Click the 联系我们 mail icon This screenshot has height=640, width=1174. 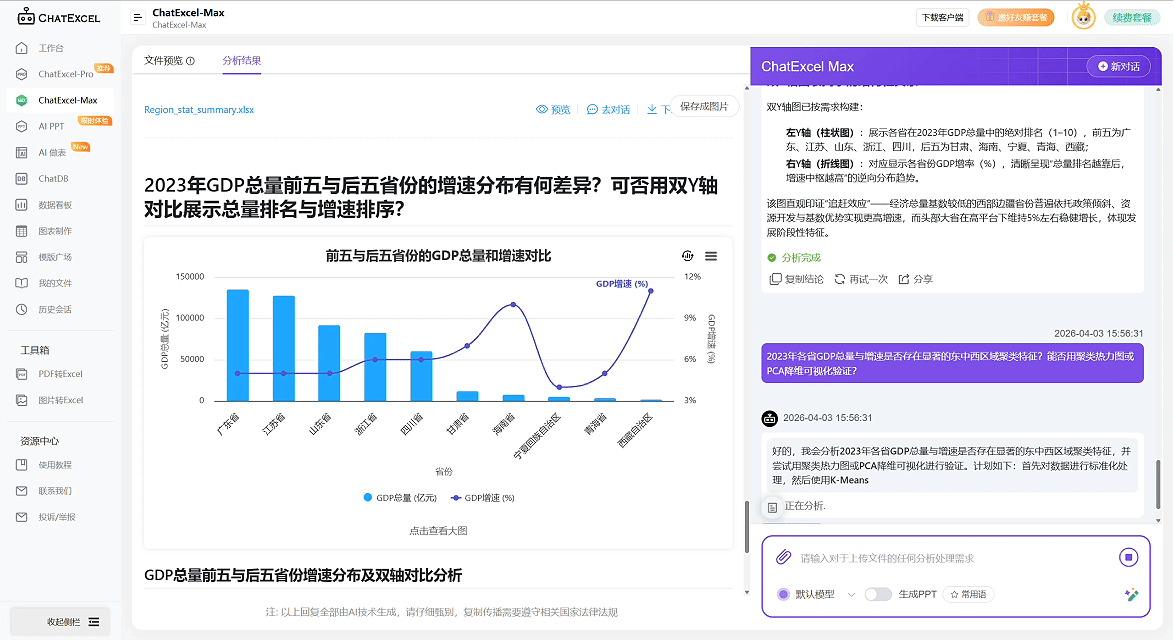point(22,491)
